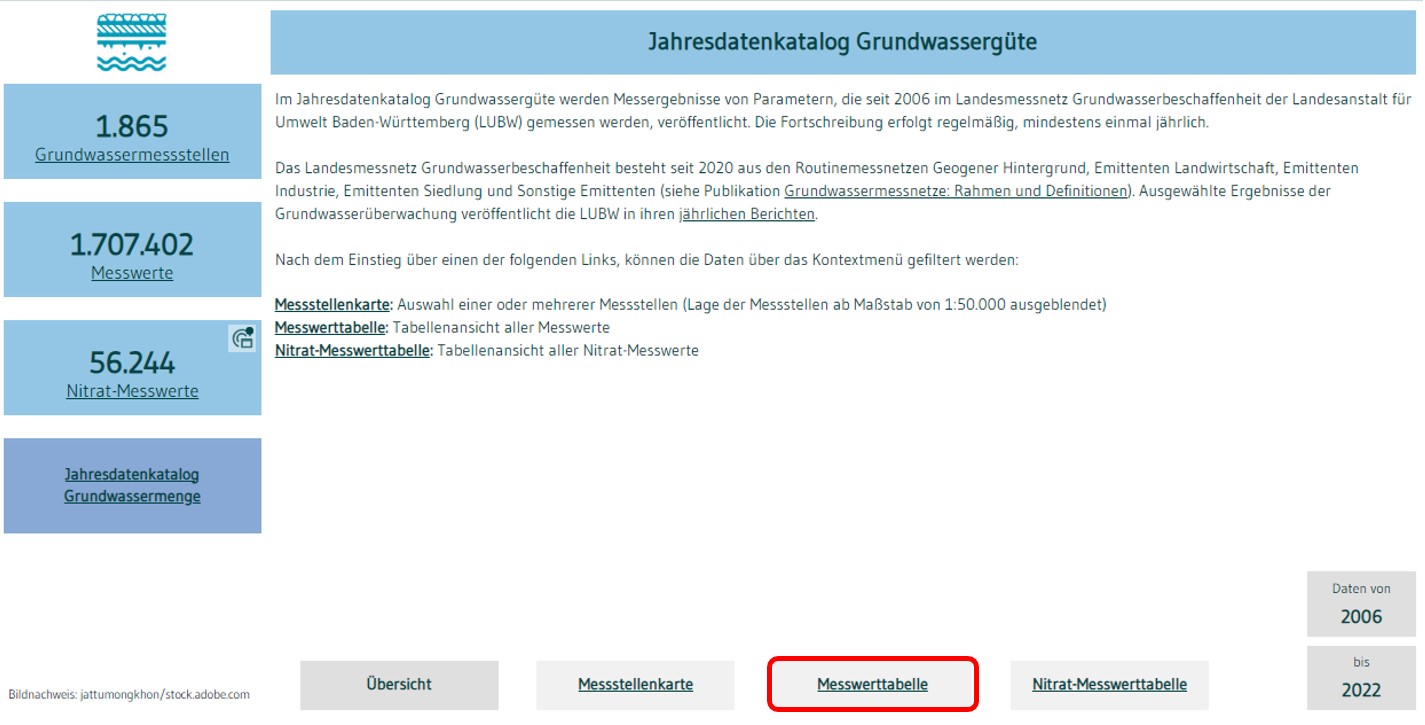Click the 56.244 count value
The height and width of the screenshot is (725, 1425).
(132, 362)
